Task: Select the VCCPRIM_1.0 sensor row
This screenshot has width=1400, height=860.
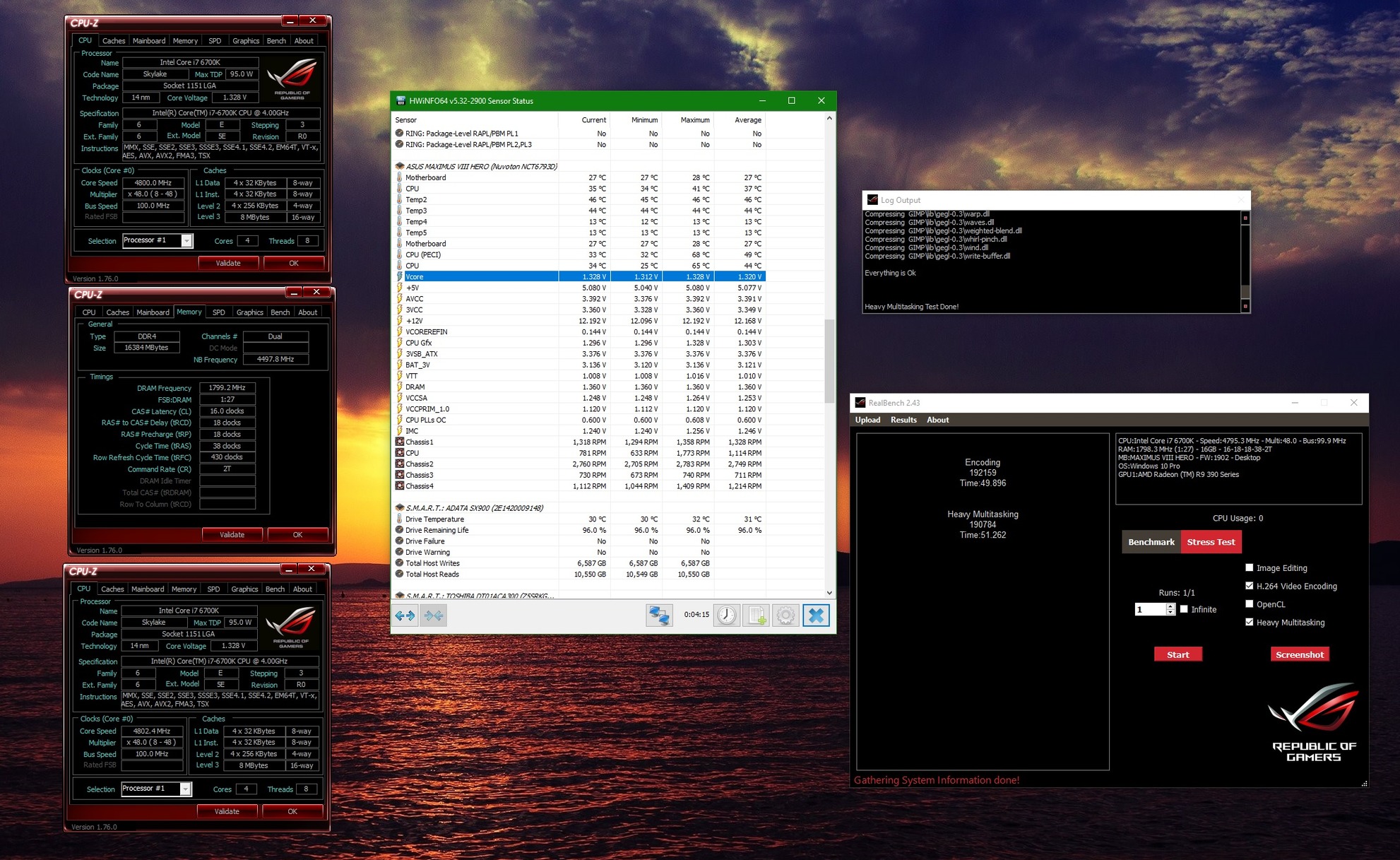Action: pyautogui.click(x=579, y=408)
